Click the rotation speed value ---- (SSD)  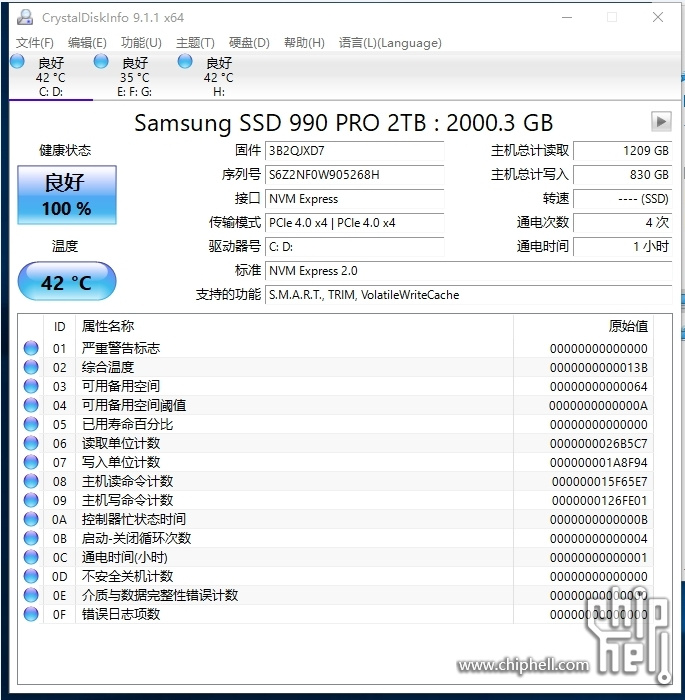click(x=622, y=199)
